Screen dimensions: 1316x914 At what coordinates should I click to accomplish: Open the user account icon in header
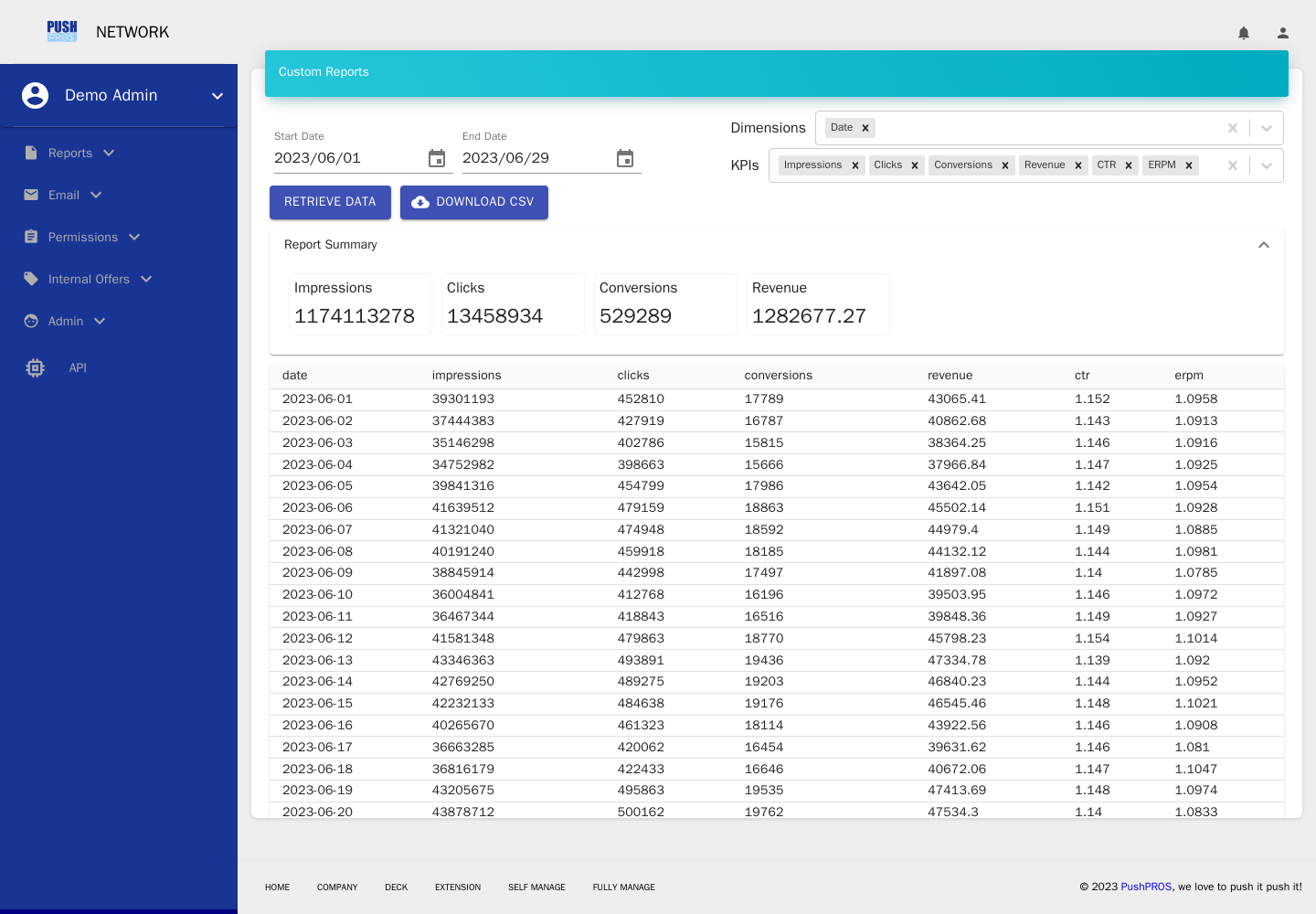point(1283,33)
